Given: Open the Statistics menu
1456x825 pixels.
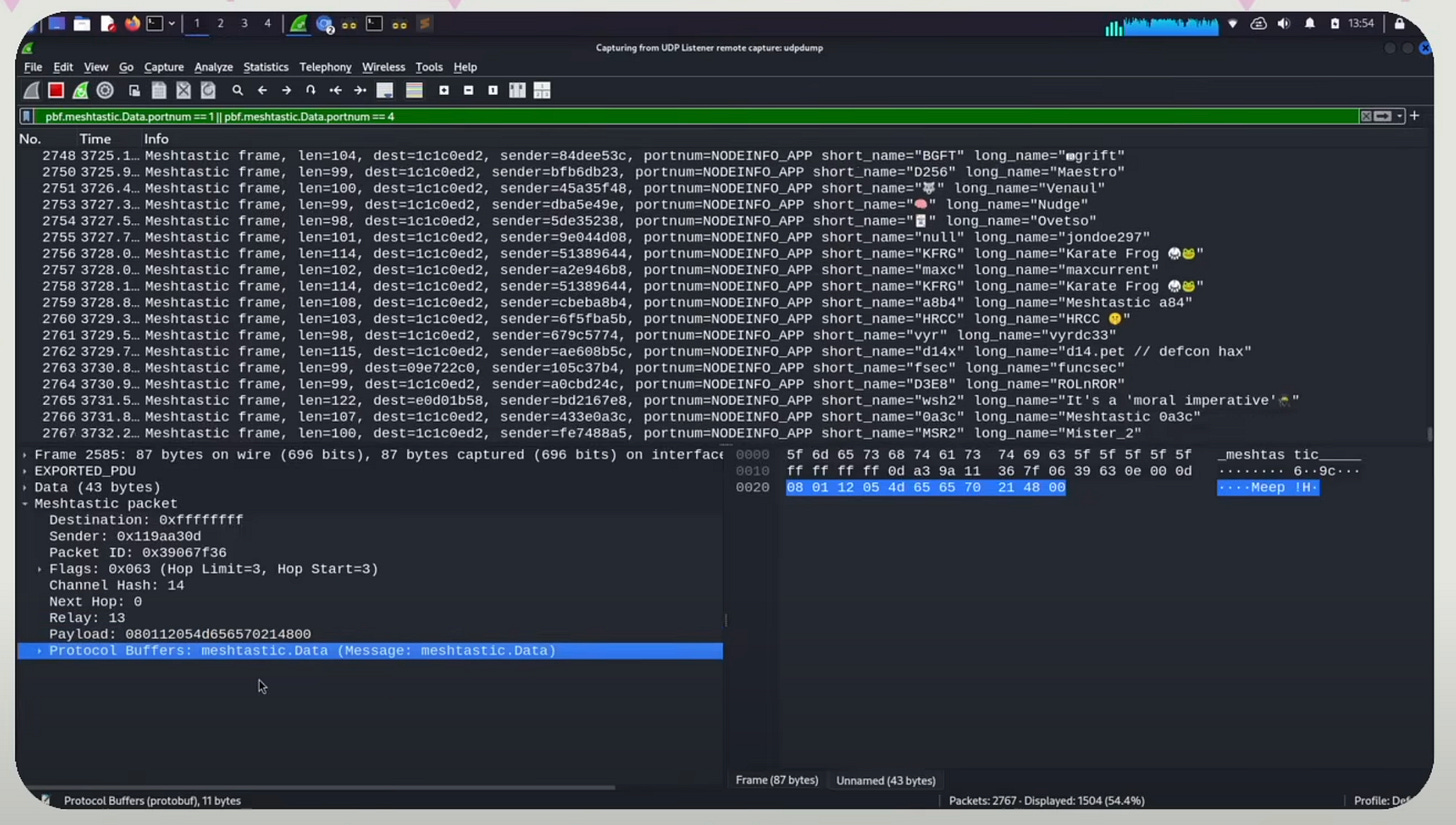Looking at the screenshot, I should coord(266,67).
